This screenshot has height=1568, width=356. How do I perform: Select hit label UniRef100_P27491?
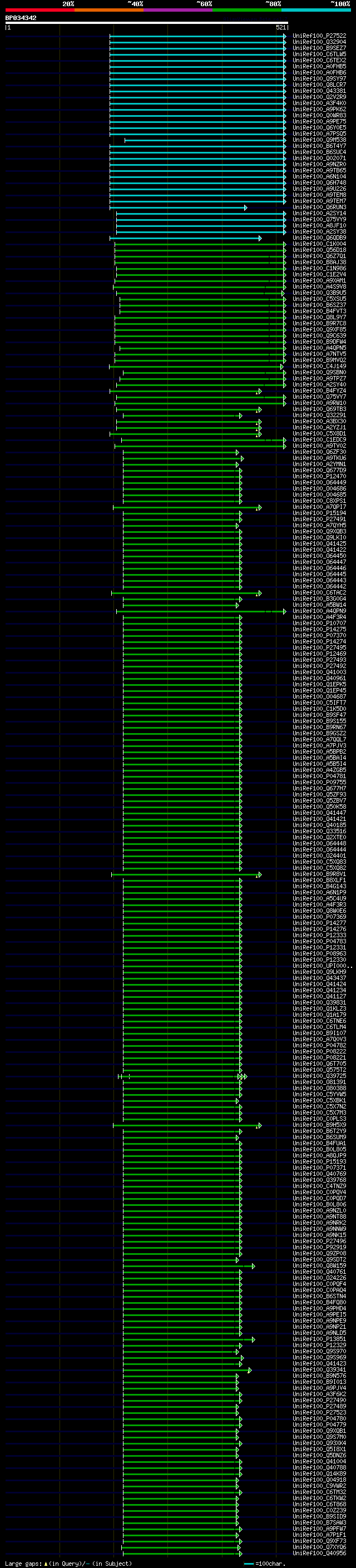pos(319,519)
